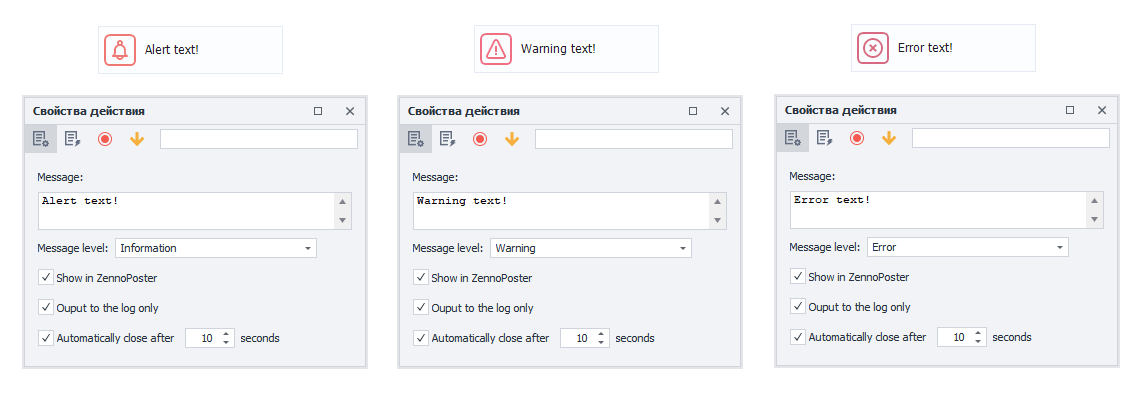Expand the Message level dropdown showing Warning
Viewport: 1141px width, 398px height.
[x=591, y=248]
